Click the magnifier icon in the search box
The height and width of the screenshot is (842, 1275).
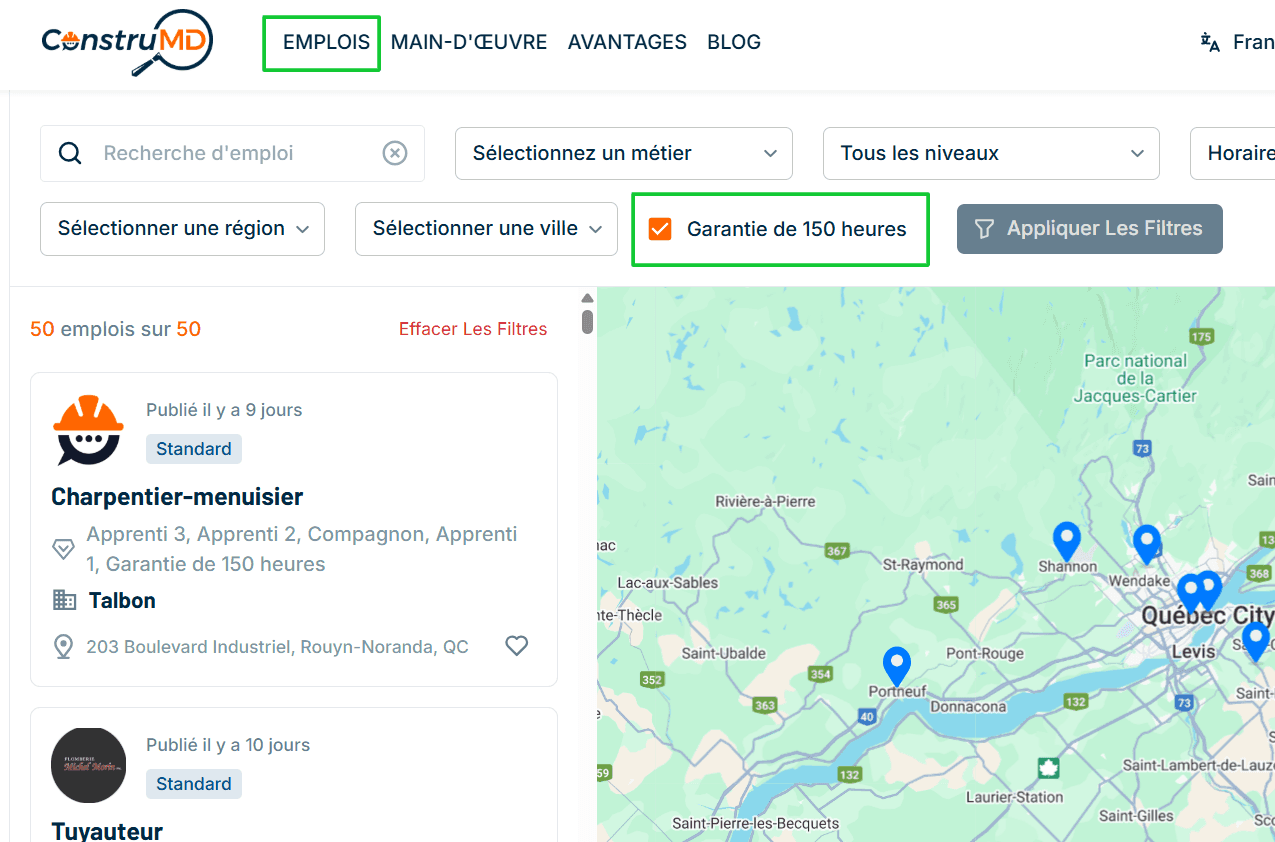(70, 153)
